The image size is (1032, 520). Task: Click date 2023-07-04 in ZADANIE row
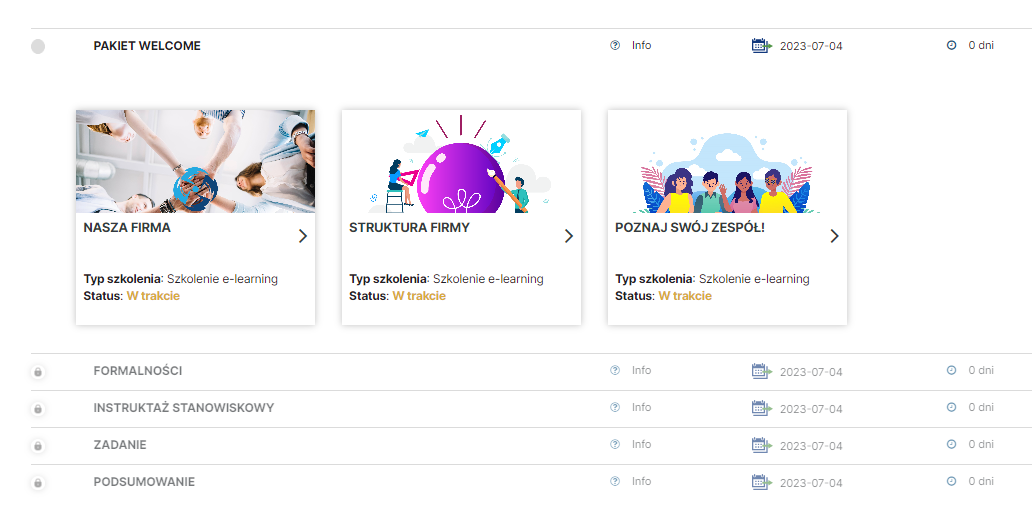tap(811, 446)
